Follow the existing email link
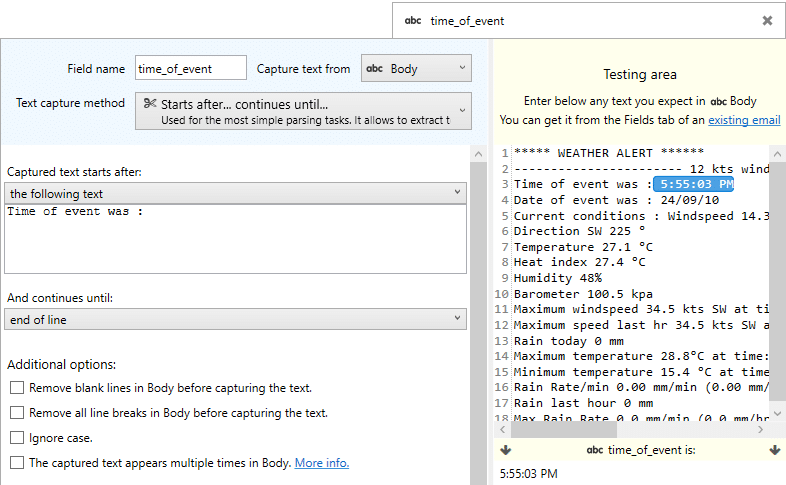 tap(744, 120)
